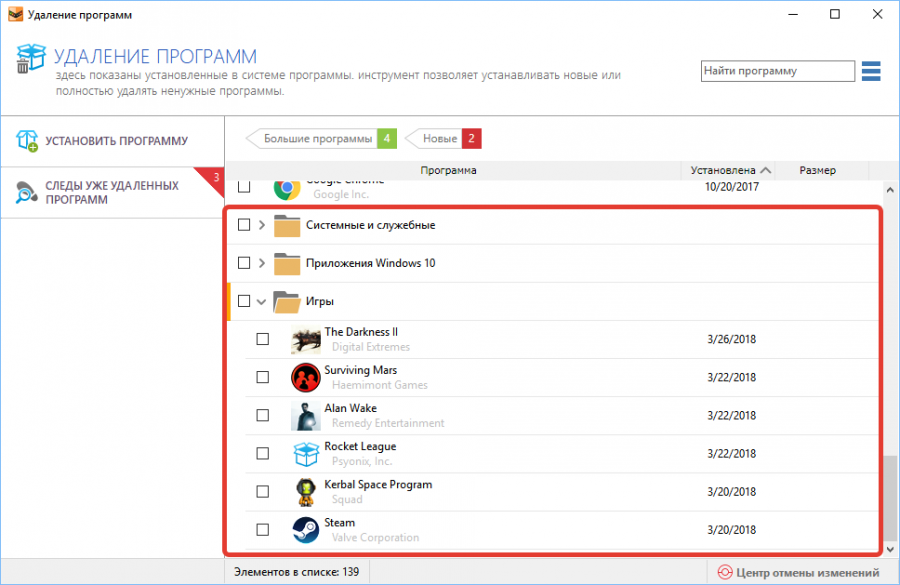Click the Системные и служебные folder icon
Viewport: 900px width, 585px height.
coord(287,226)
